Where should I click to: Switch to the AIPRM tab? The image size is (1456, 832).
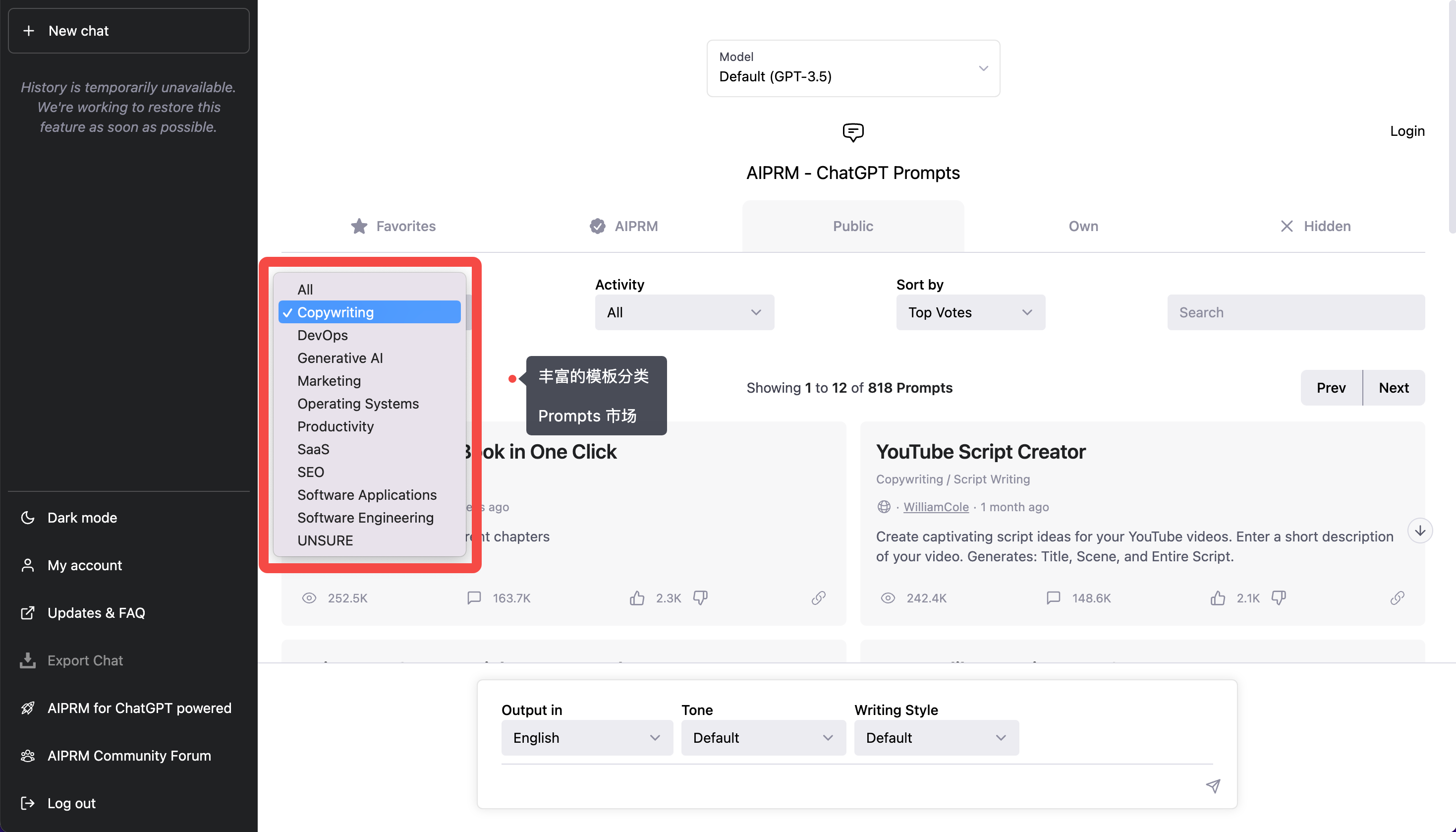pyautogui.click(x=623, y=226)
